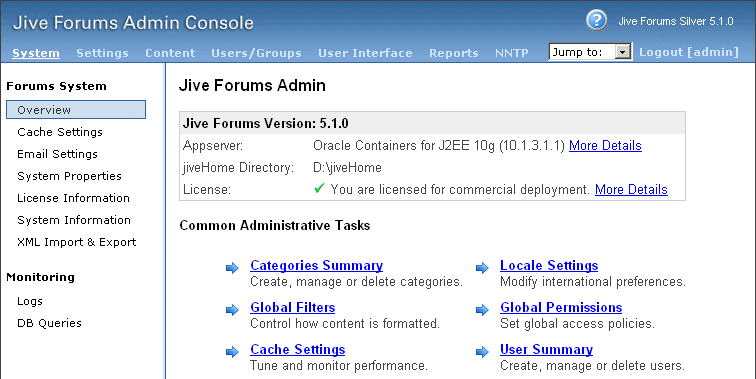Click the arrow icon beside Cache Settings link

[x=232, y=352]
